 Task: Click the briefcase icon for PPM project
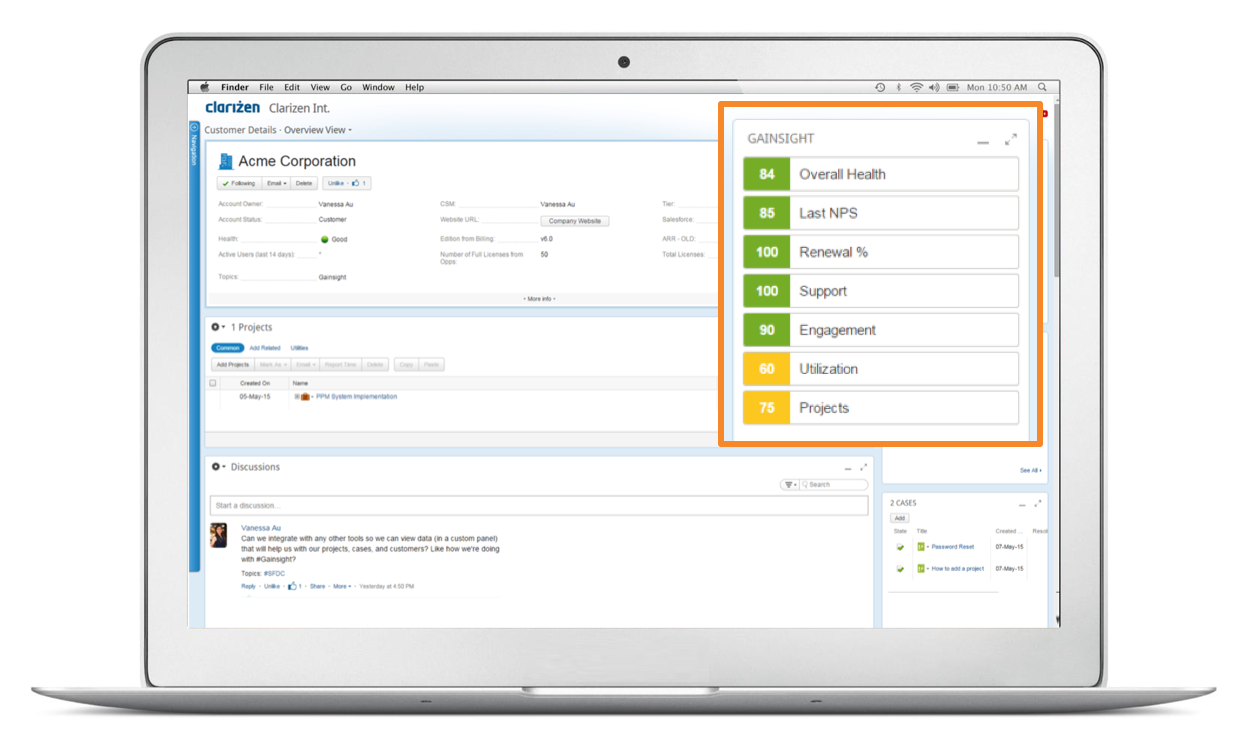306,397
